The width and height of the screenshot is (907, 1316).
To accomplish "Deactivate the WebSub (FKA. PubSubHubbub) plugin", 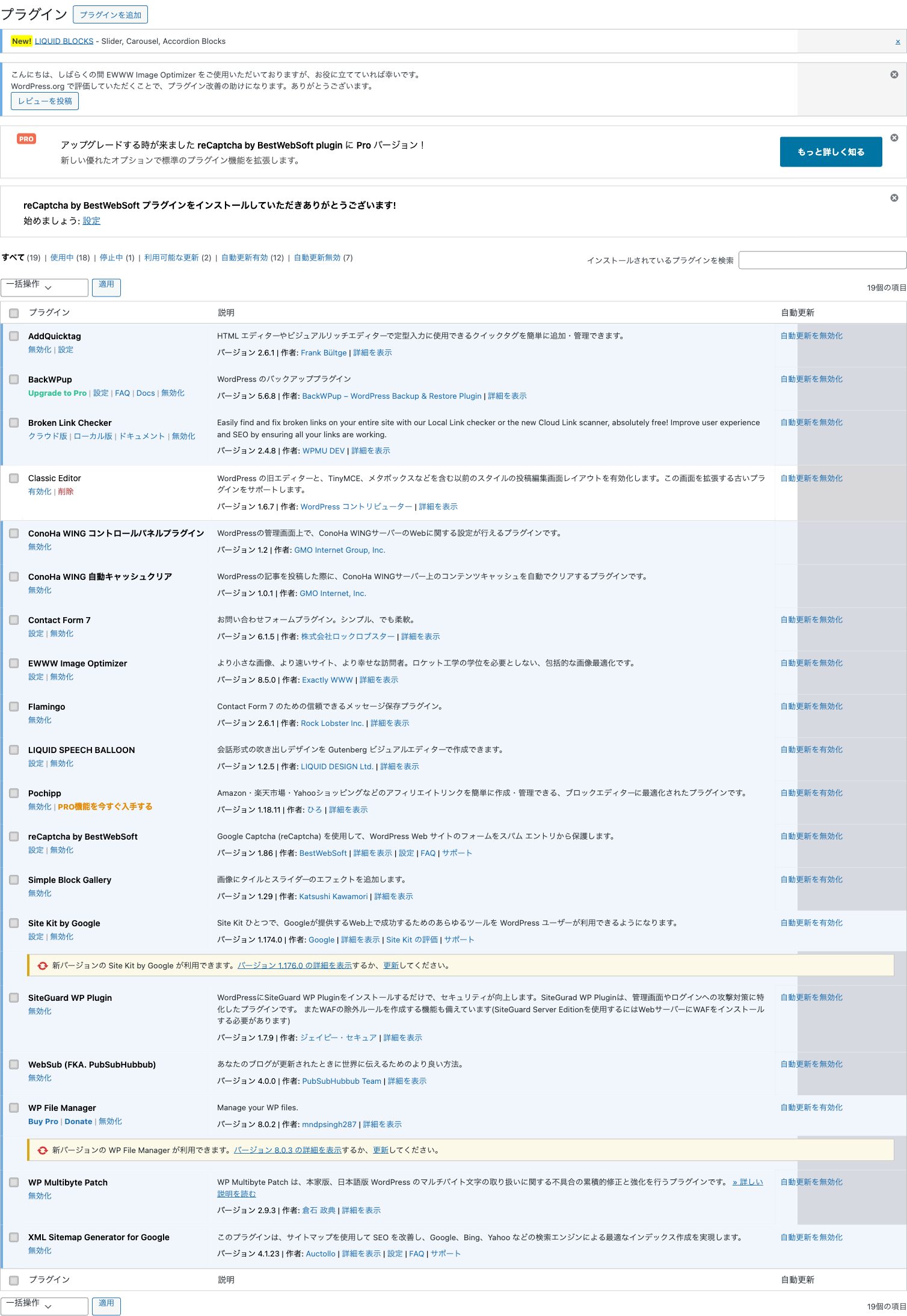I will click(40, 1078).
